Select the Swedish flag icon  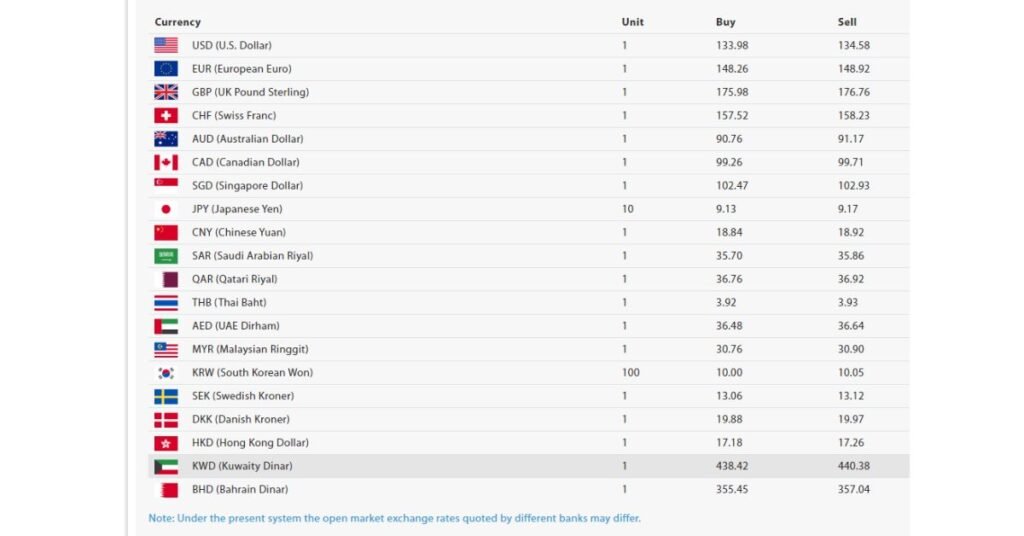[166, 396]
